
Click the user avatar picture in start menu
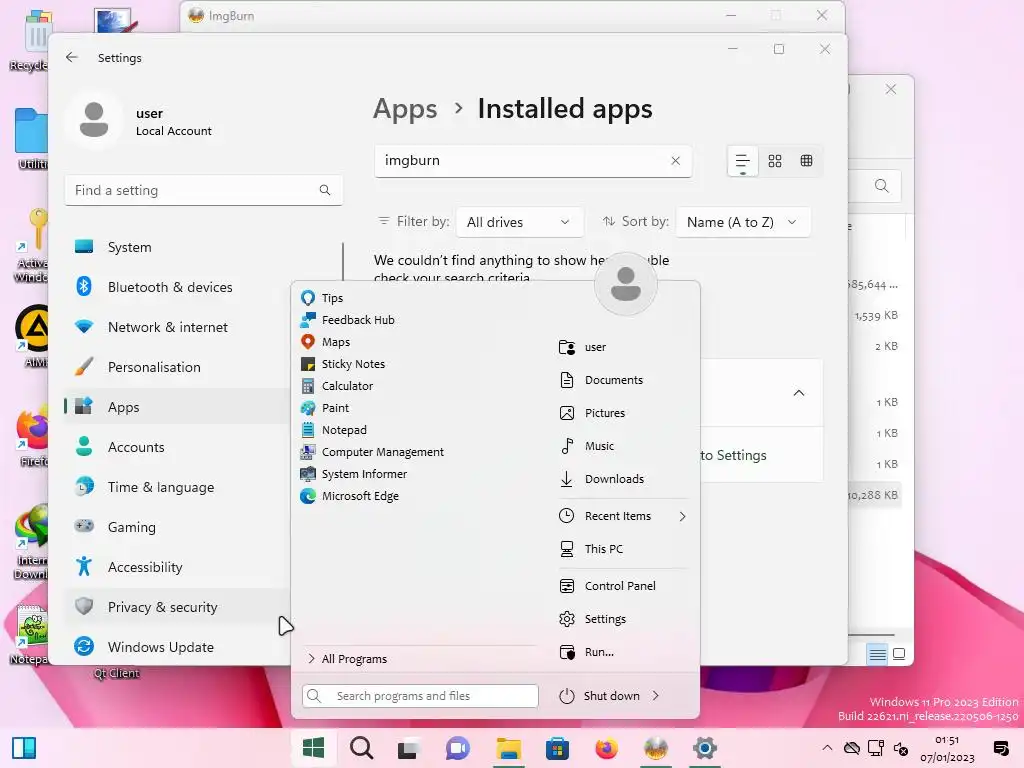(x=626, y=284)
